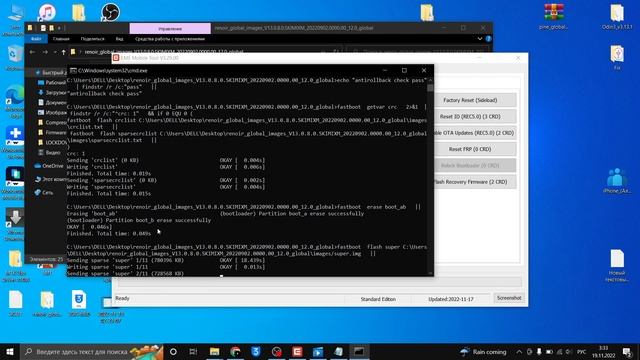Image resolution: width=640 pixels, height=360 pixels.
Task: Click the volume icon in system tray
Action: (x=569, y=352)
